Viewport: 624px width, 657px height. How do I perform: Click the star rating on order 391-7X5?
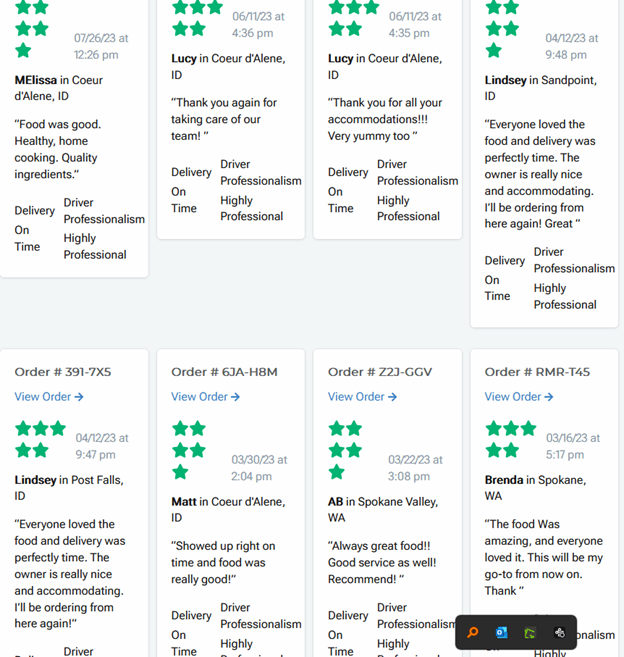click(x=39, y=439)
